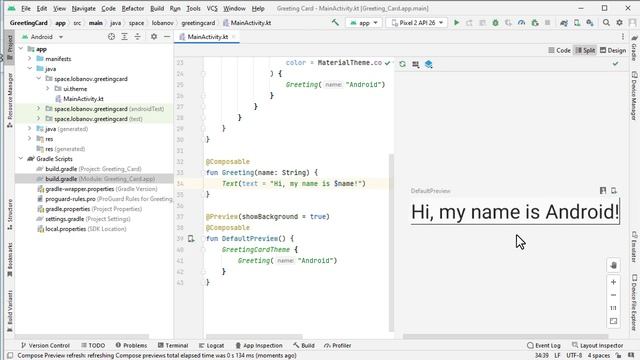Screen dimensions: 640x360
Task: Select the MainActivity.kt editor tab
Action: 207,37
